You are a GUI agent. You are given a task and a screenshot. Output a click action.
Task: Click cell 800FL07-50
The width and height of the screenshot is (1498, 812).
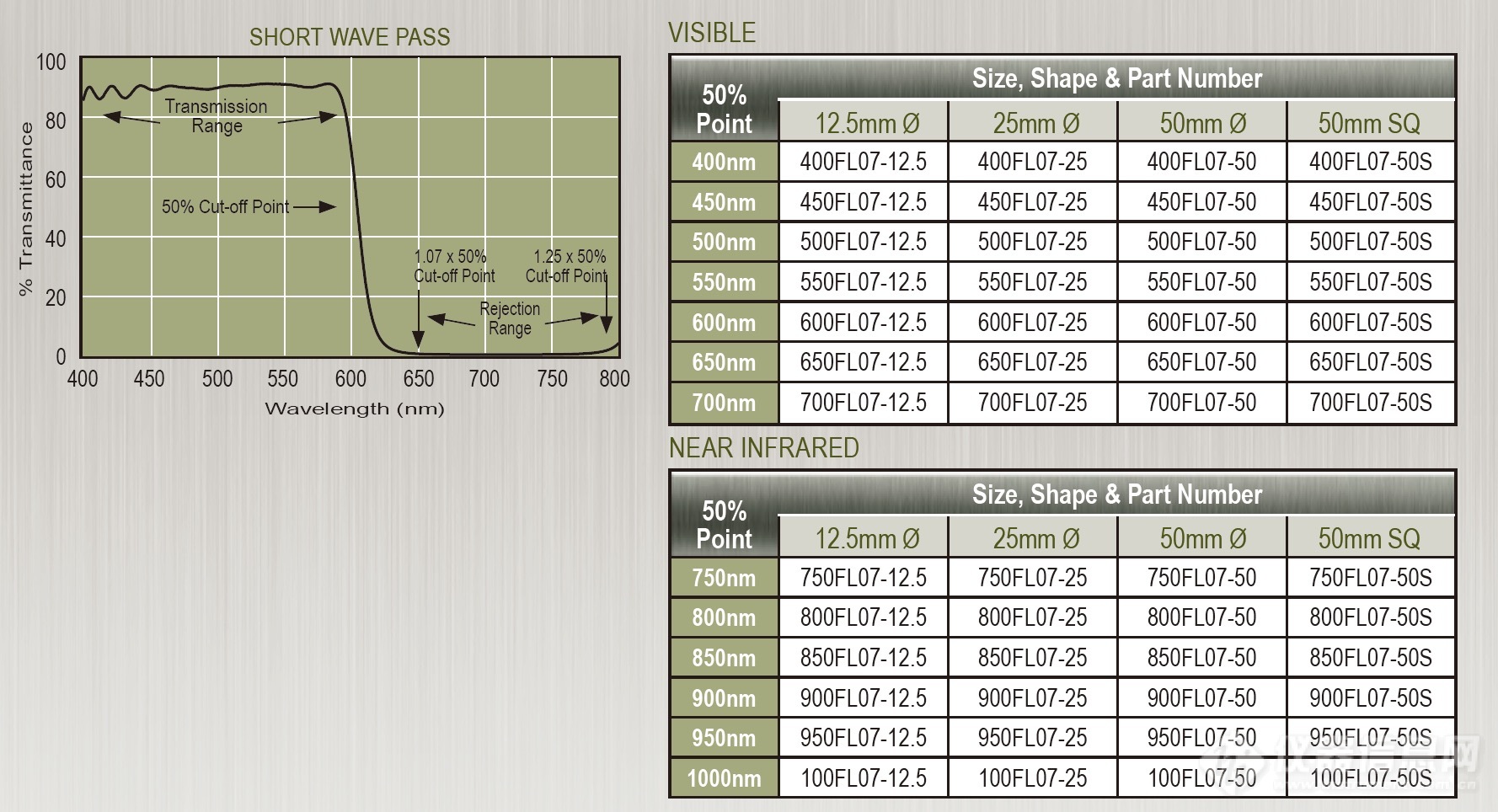1201,617
